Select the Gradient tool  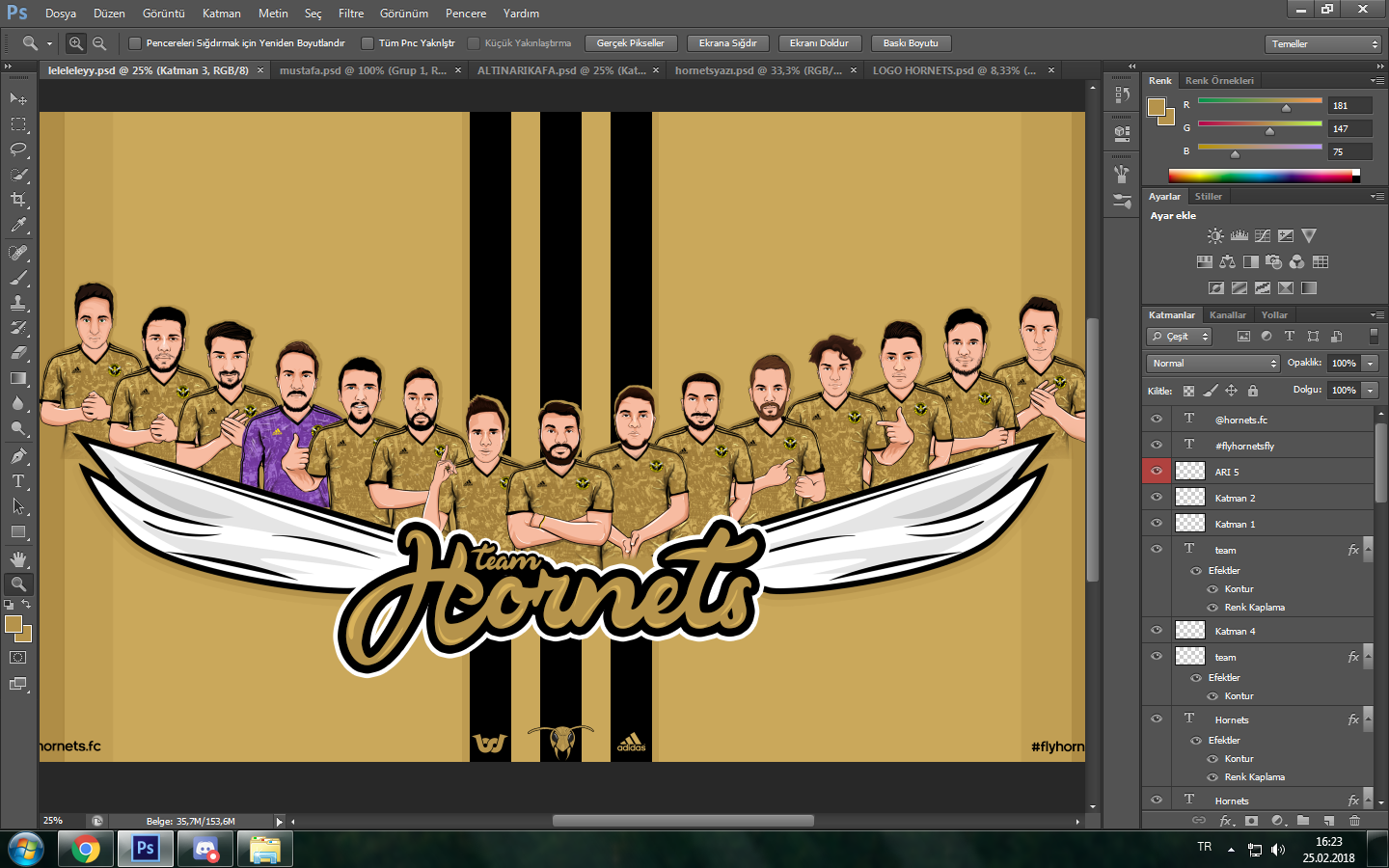coord(18,378)
